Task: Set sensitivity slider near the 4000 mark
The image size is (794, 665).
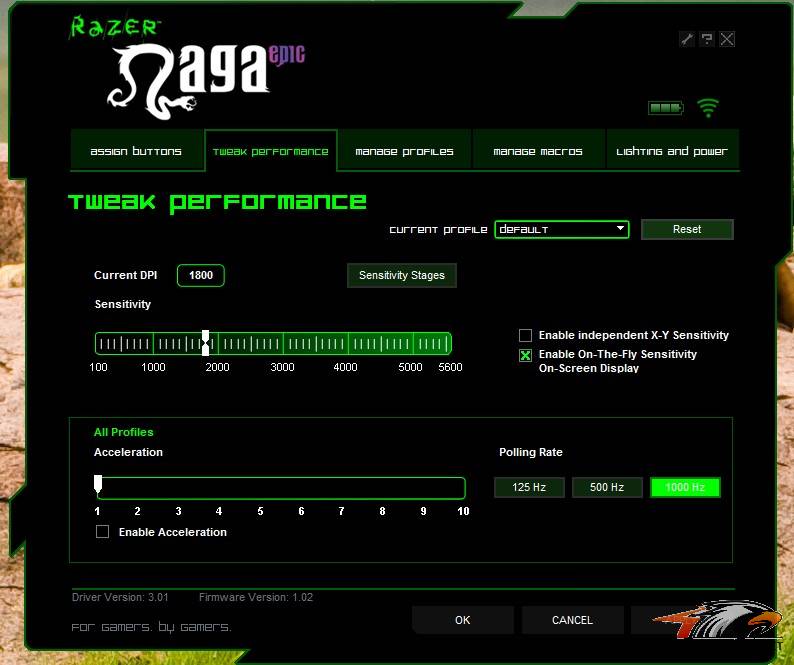Action: click(348, 344)
